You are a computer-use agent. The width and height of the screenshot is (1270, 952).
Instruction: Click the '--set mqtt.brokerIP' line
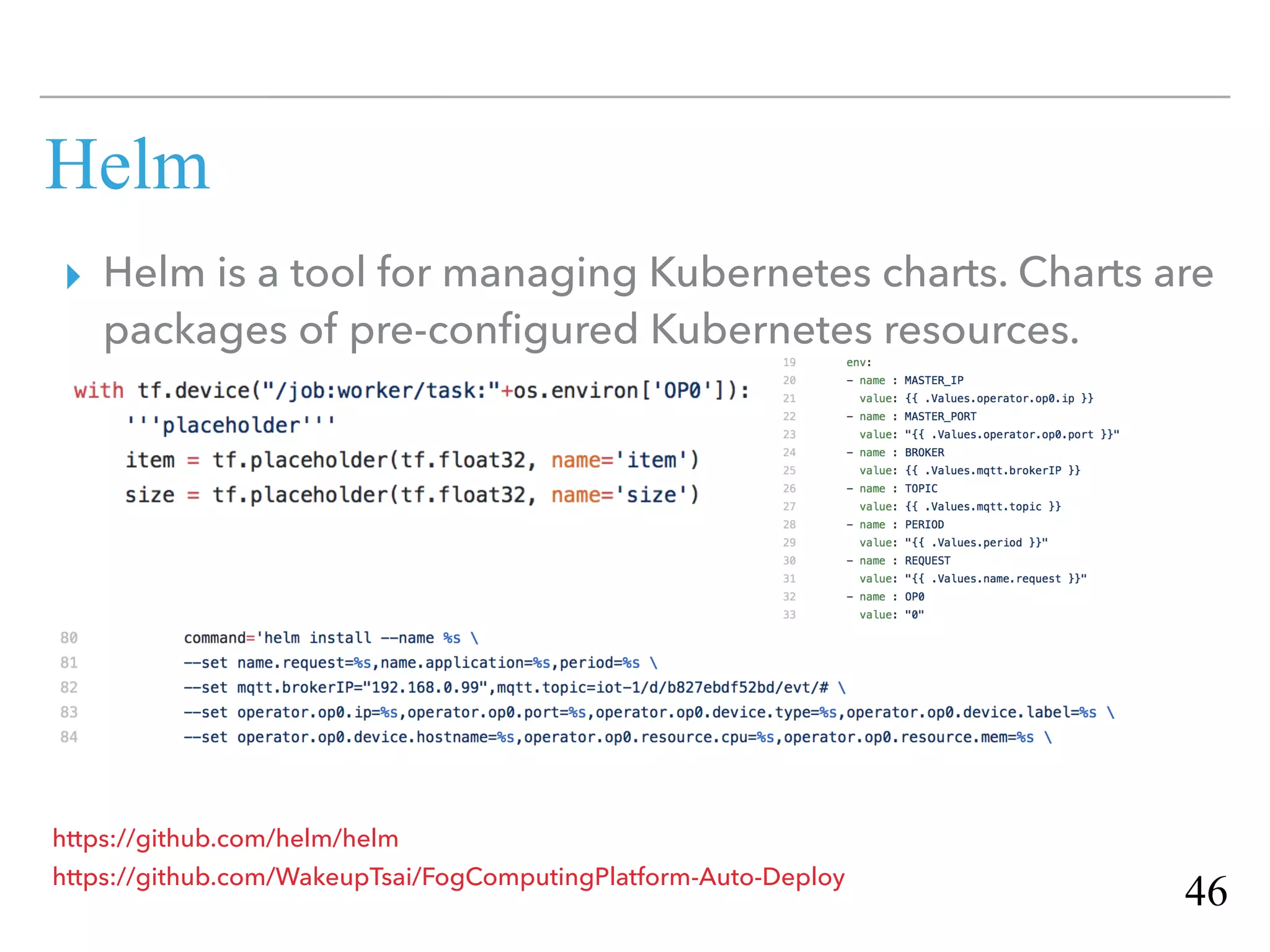click(x=515, y=687)
